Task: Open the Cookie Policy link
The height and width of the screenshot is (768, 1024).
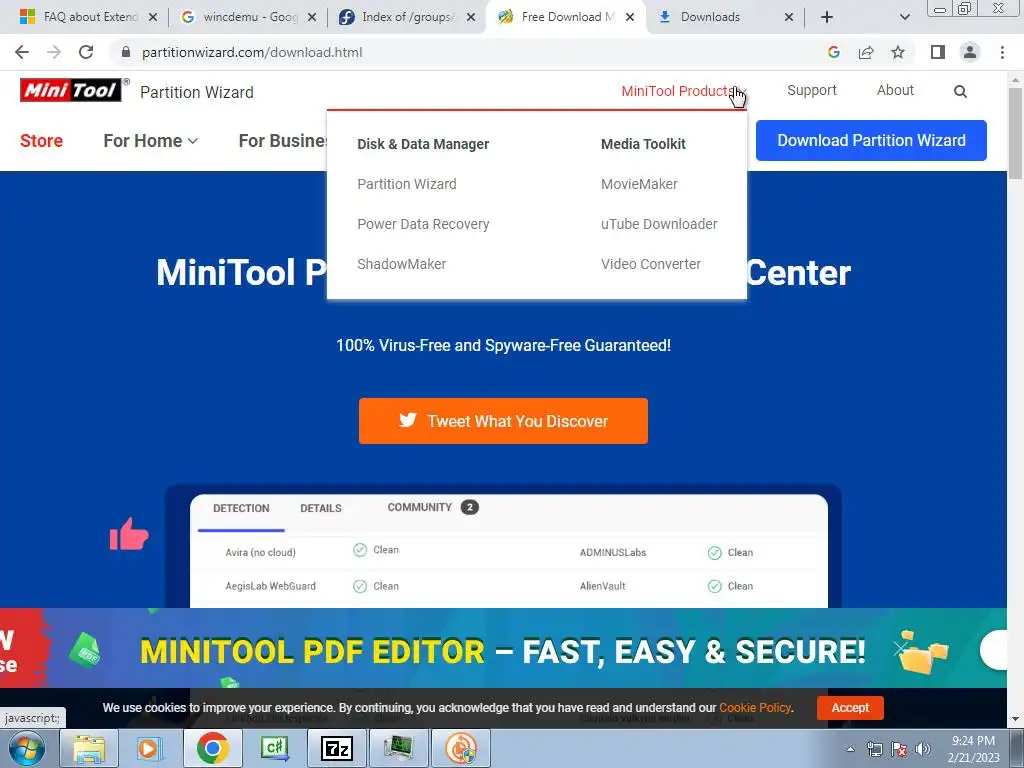Action: click(x=755, y=708)
